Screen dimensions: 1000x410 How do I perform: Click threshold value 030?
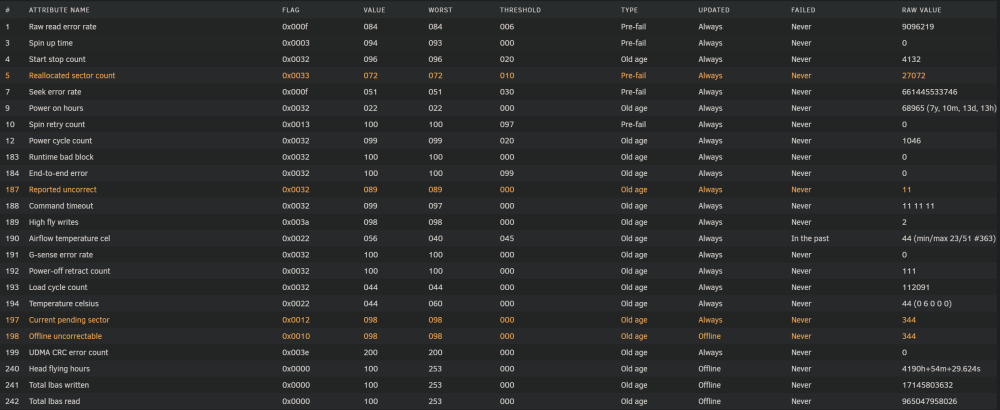507,92
